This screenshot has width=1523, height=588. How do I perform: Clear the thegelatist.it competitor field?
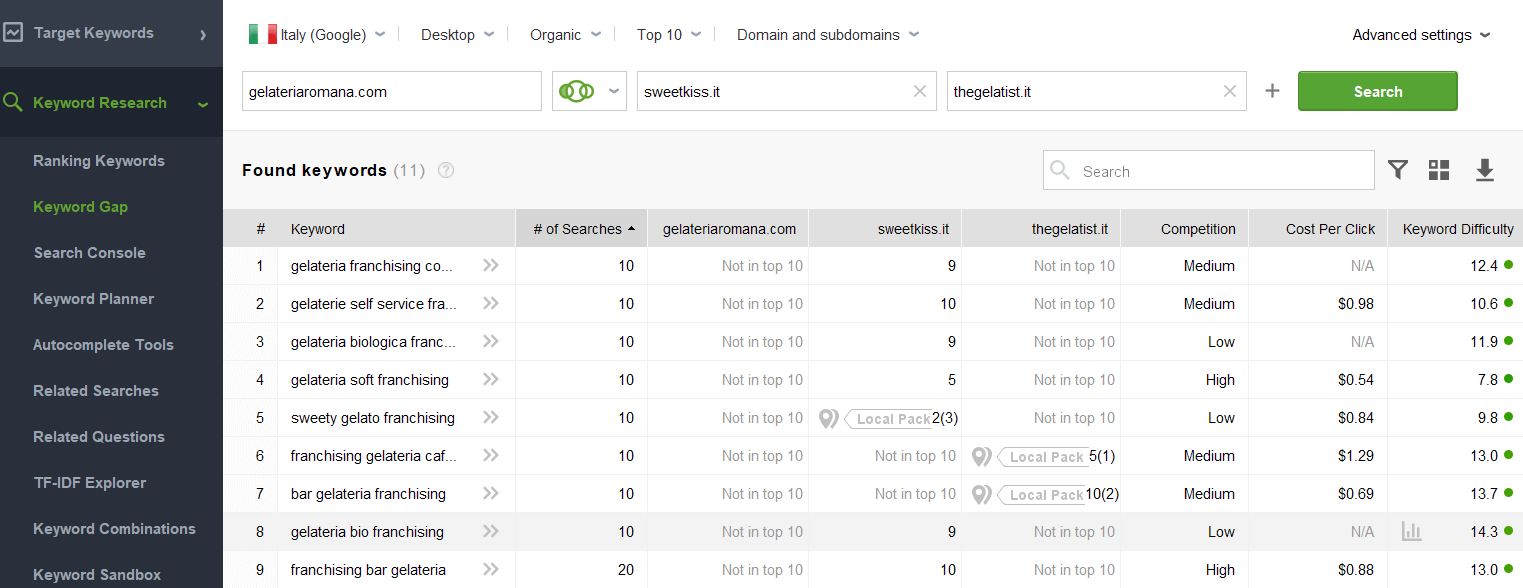coord(1230,92)
